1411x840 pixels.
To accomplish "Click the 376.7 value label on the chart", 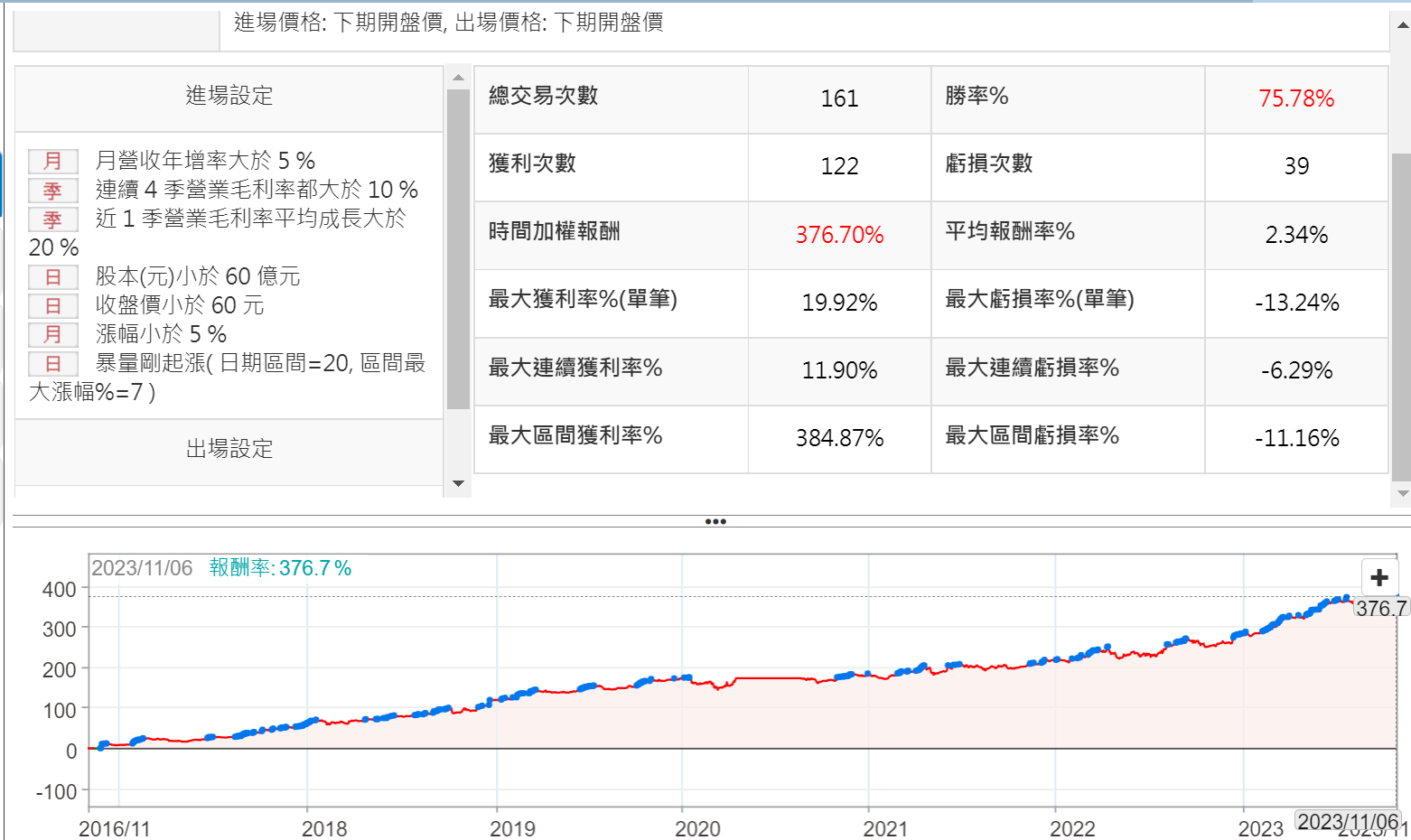I will click(x=1381, y=608).
